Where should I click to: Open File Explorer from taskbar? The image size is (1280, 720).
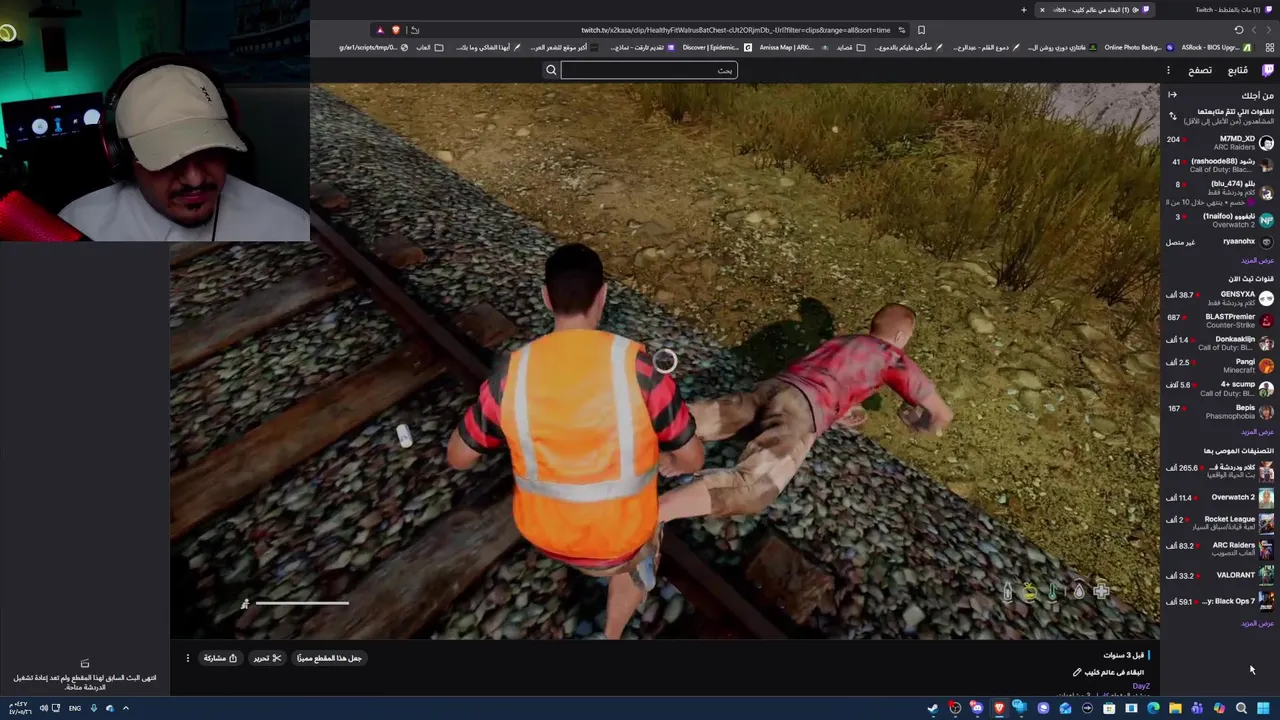coord(1175,709)
